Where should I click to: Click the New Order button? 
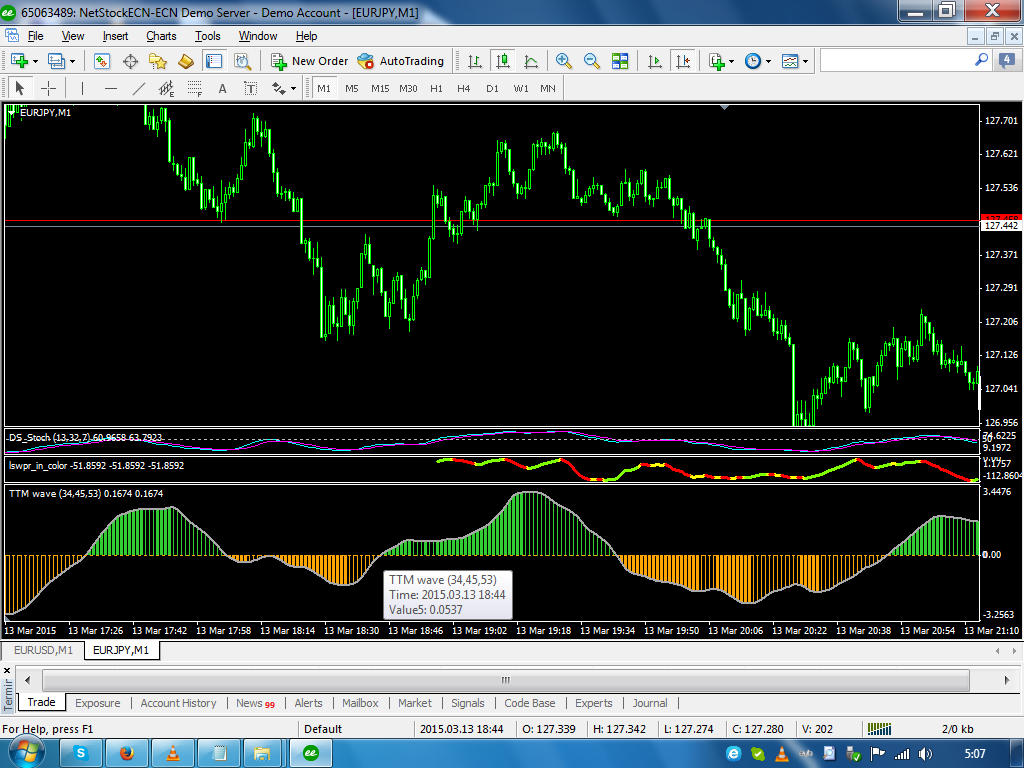click(309, 61)
